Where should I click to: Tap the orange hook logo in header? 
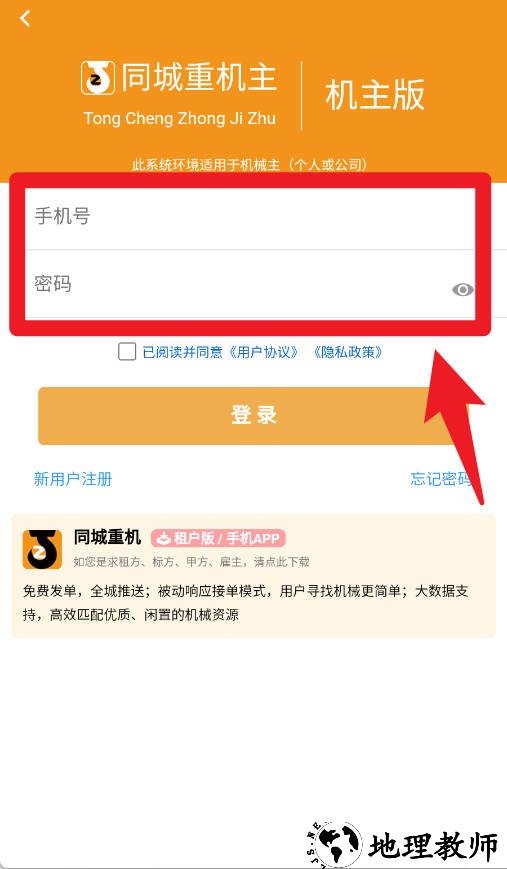pyautogui.click(x=98, y=78)
